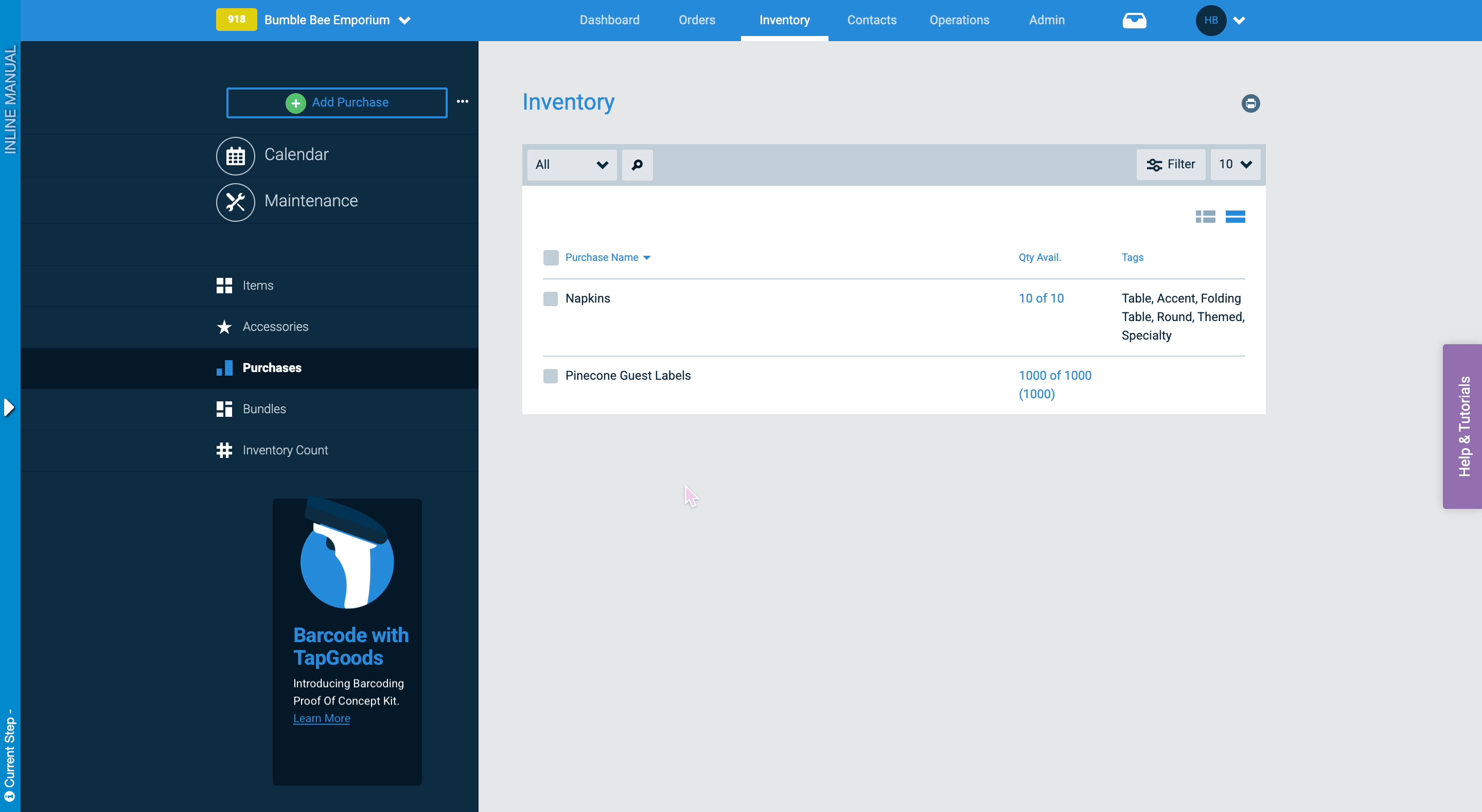The height and width of the screenshot is (812, 1482).
Task: Click the 1000 of 1000 quantity link
Action: pos(1054,385)
